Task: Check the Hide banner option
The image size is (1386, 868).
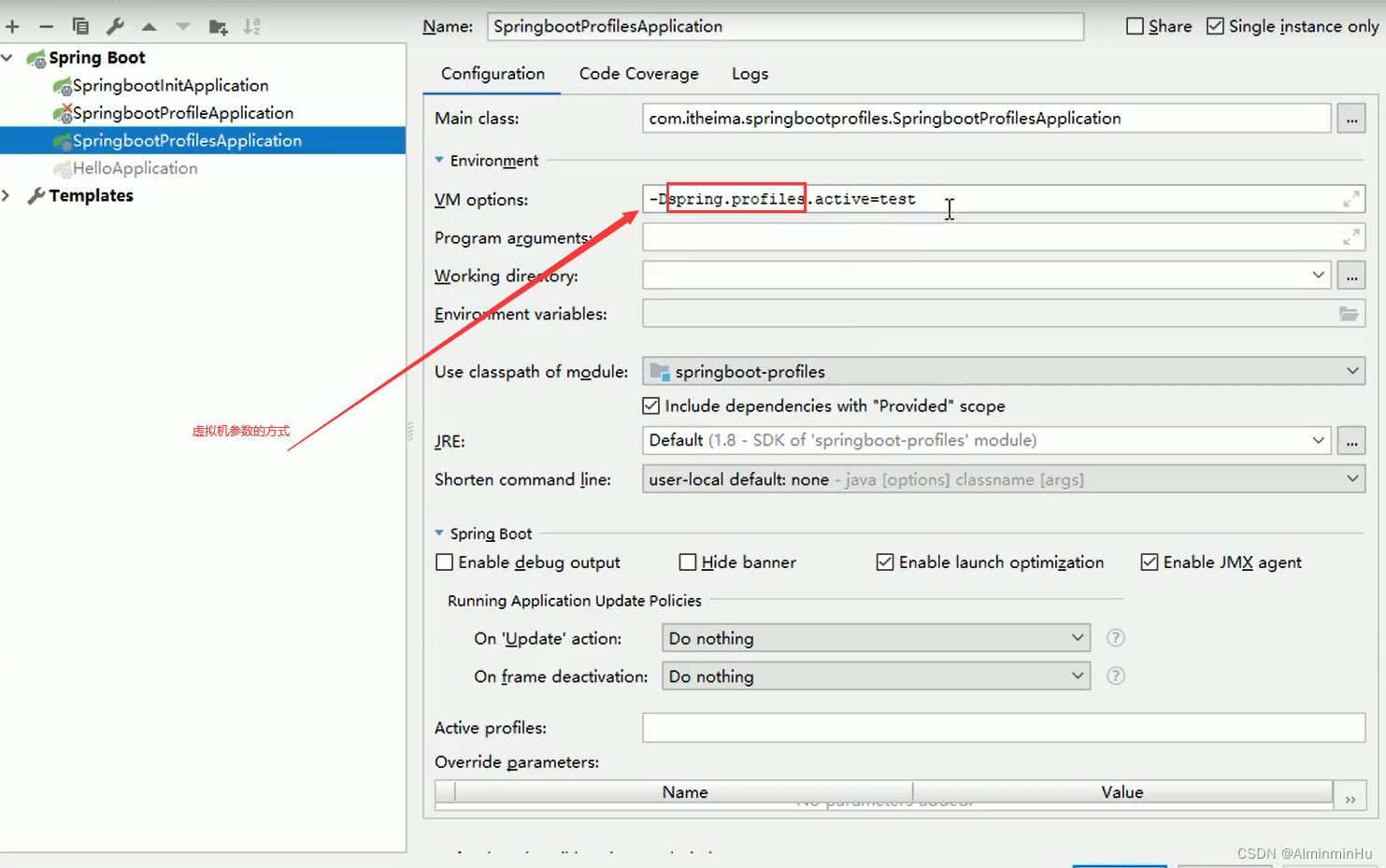Action: click(688, 562)
